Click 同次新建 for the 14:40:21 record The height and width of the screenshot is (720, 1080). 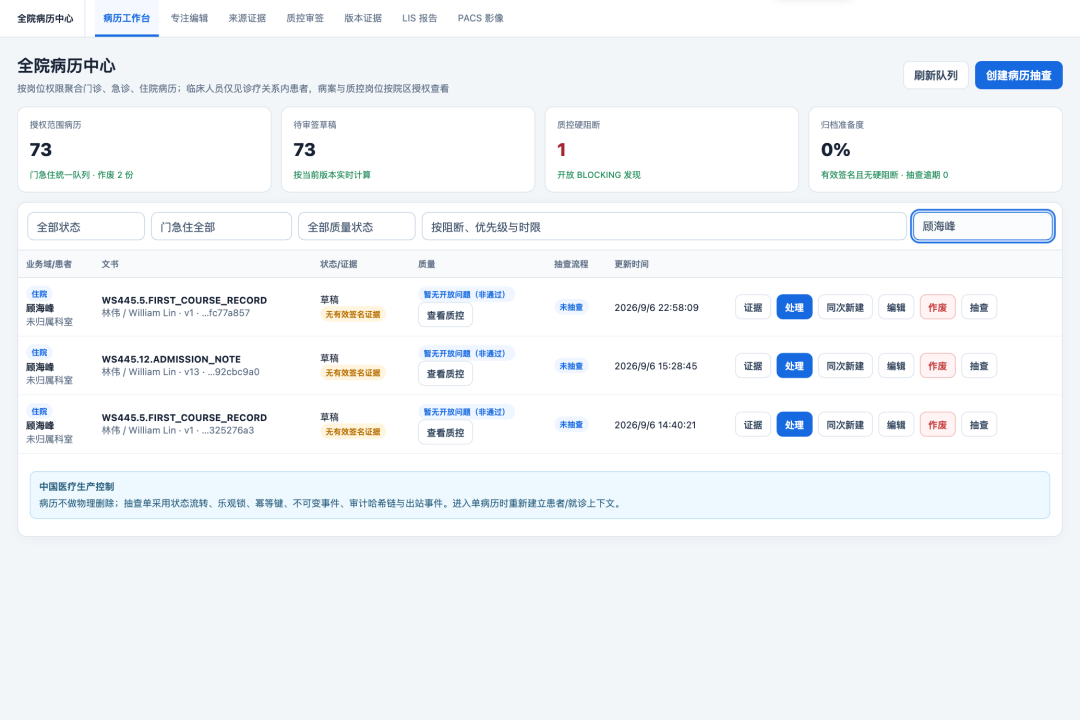[845, 425]
